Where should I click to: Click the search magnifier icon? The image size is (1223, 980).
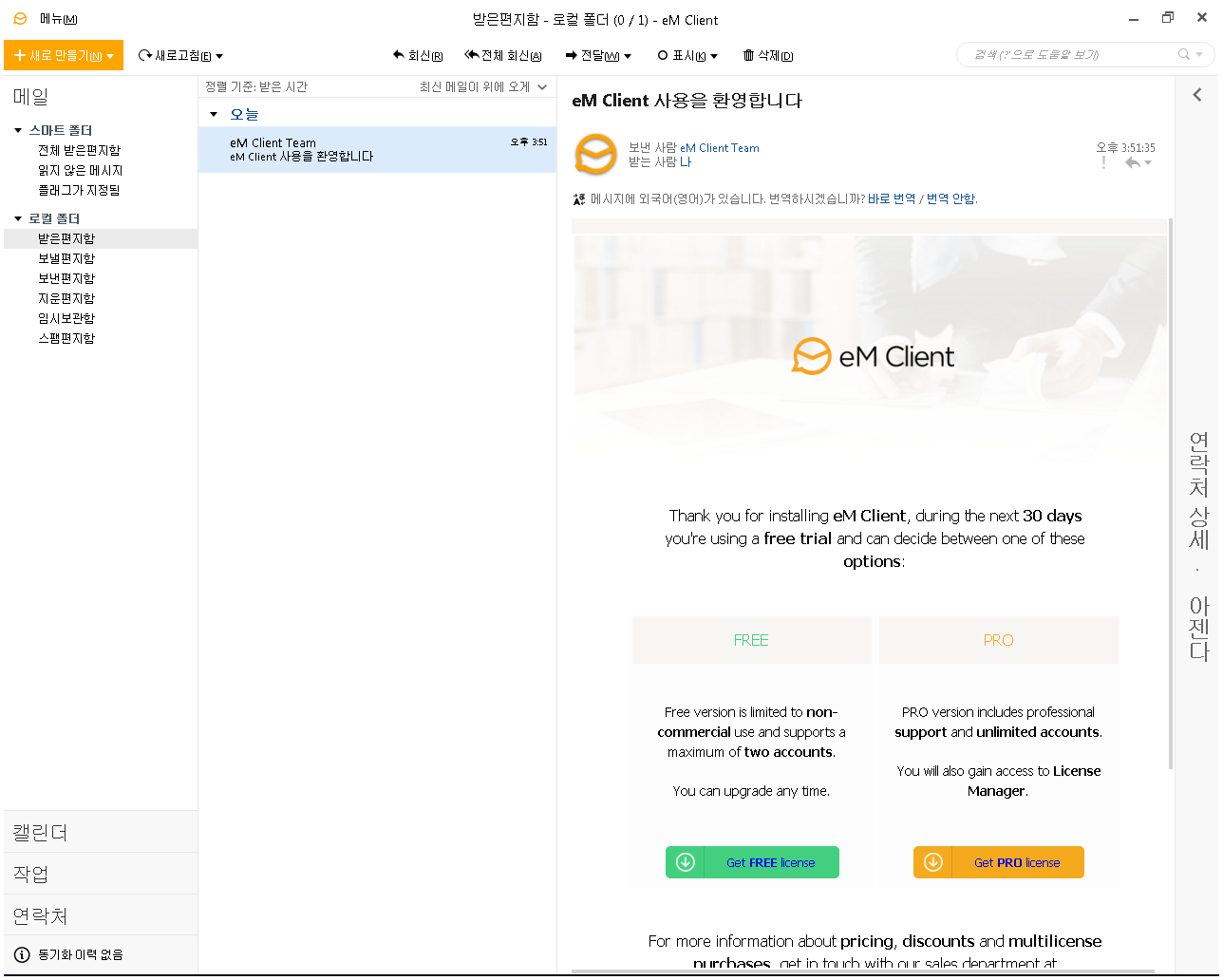click(1184, 55)
